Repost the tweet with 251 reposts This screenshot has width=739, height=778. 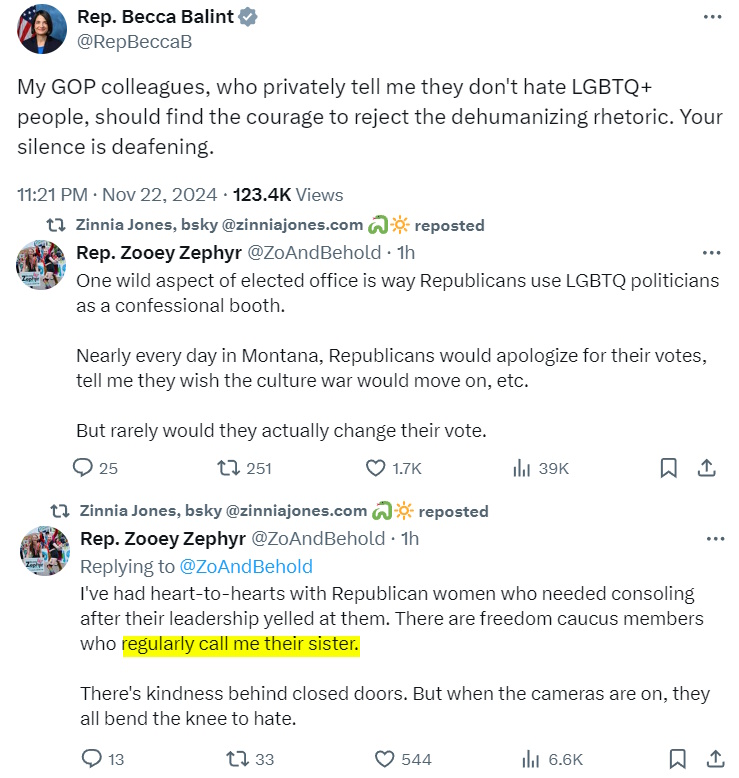click(x=228, y=468)
